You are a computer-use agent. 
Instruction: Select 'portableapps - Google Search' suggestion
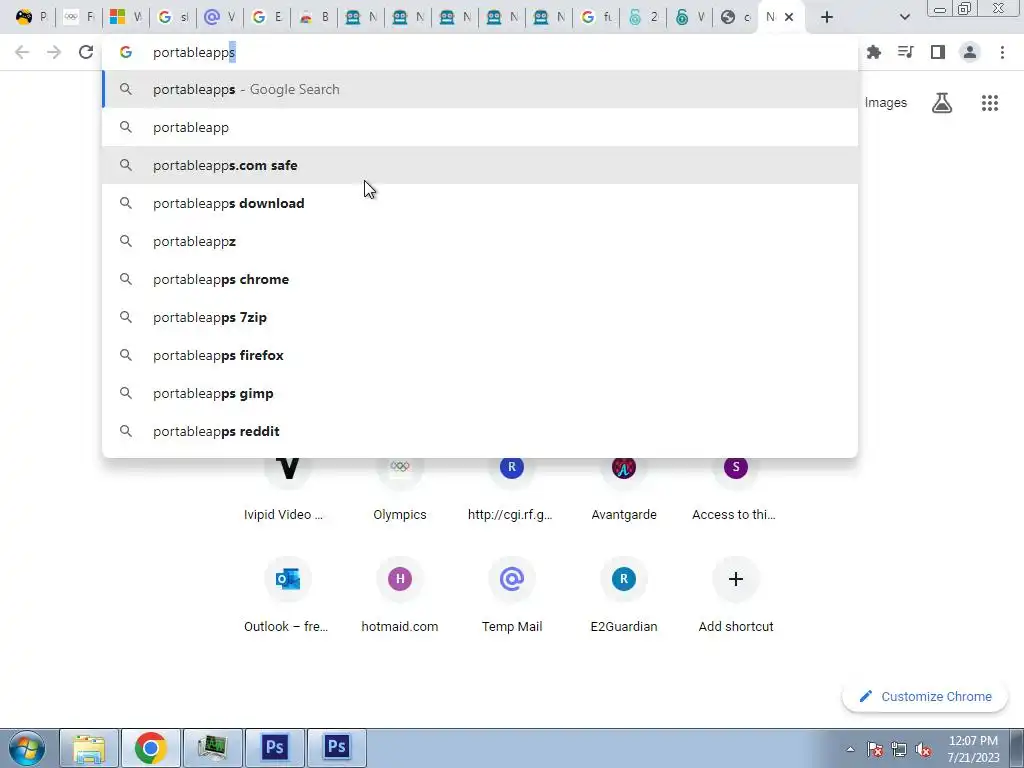pos(480,89)
